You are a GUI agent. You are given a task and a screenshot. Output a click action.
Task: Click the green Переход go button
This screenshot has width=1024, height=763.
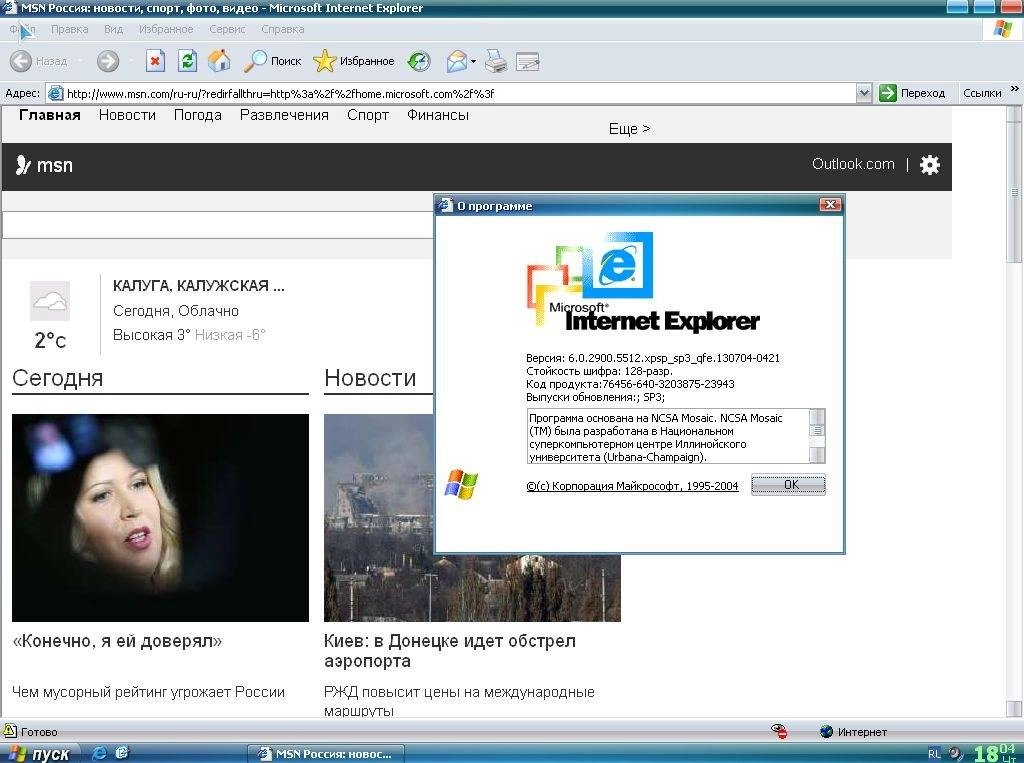pyautogui.click(x=912, y=93)
